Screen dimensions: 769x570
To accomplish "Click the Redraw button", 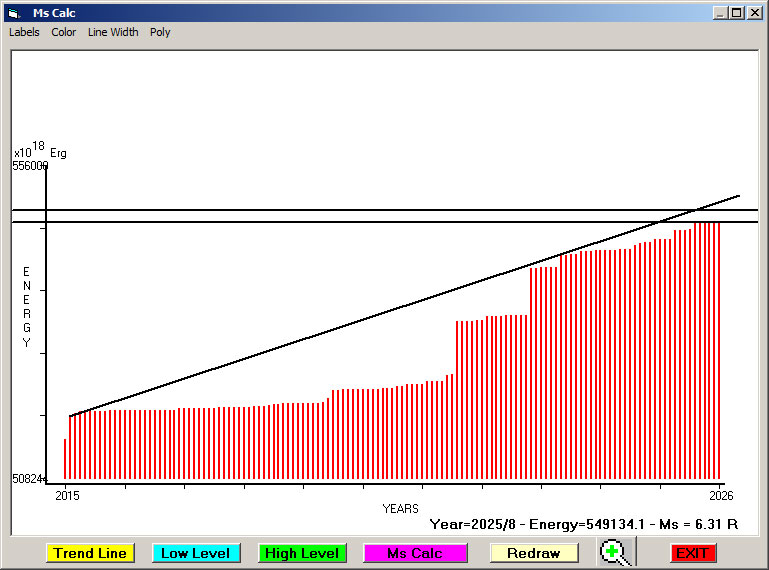I will pos(533,553).
